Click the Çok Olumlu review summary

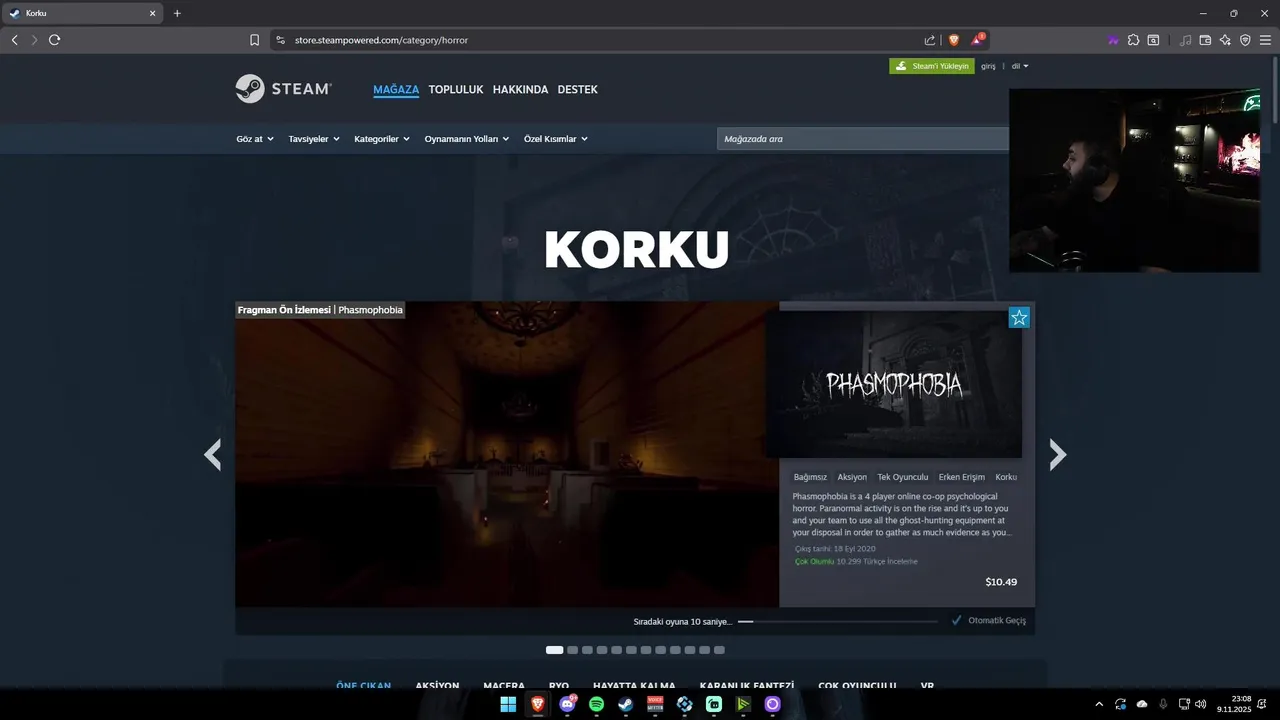click(814, 562)
